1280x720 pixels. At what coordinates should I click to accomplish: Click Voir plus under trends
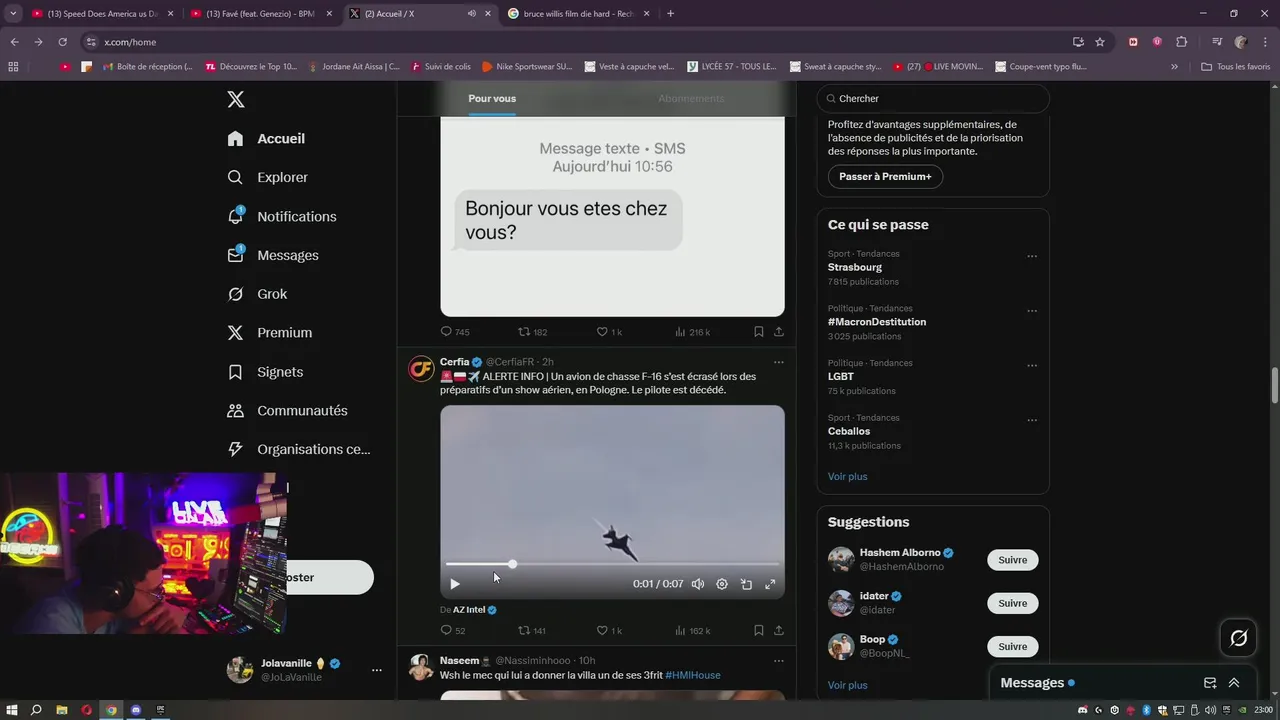pos(848,476)
